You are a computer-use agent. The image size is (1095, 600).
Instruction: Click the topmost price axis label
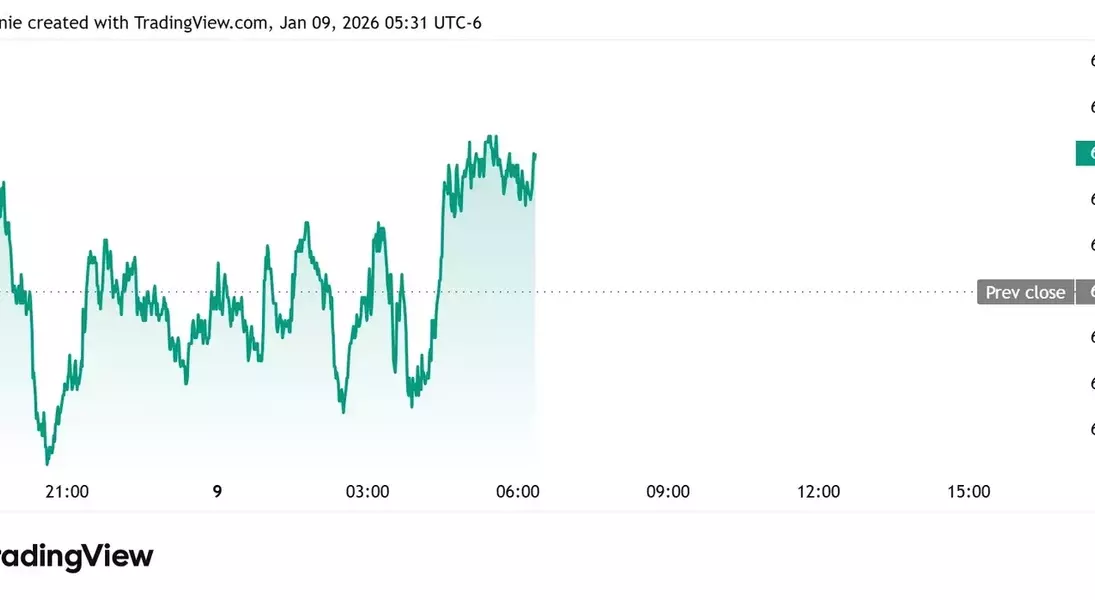click(1091, 61)
